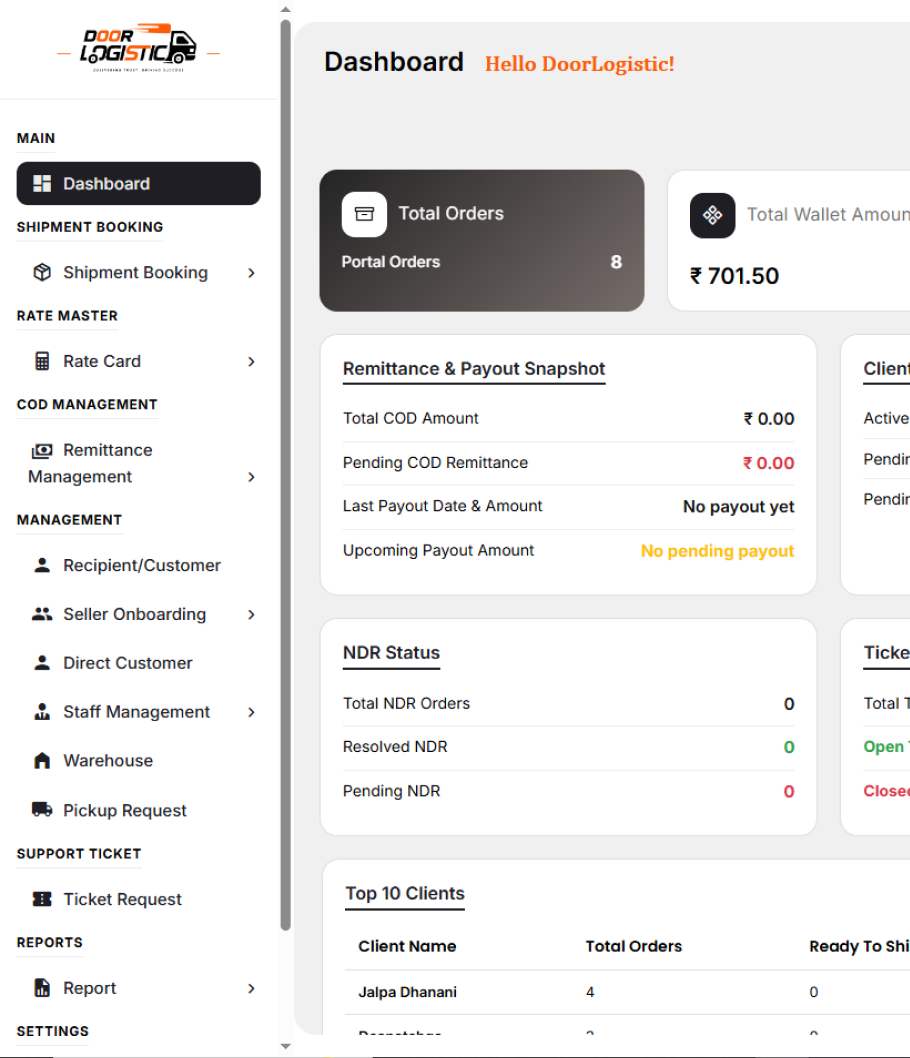Image resolution: width=910 pixels, height=1058 pixels.
Task: Open the Report menu item
Action: point(138,988)
